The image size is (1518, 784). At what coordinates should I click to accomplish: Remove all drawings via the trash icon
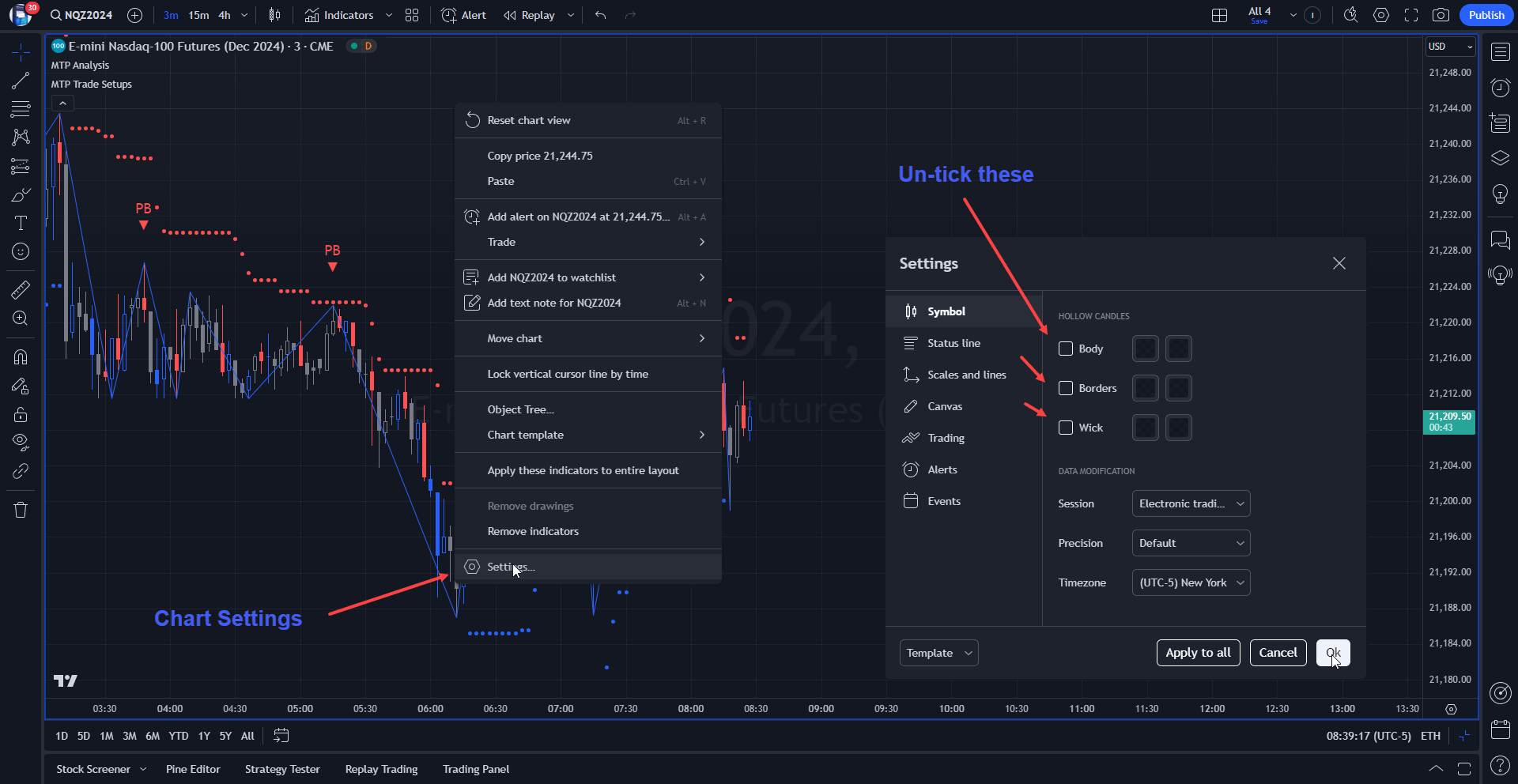pyautogui.click(x=21, y=510)
